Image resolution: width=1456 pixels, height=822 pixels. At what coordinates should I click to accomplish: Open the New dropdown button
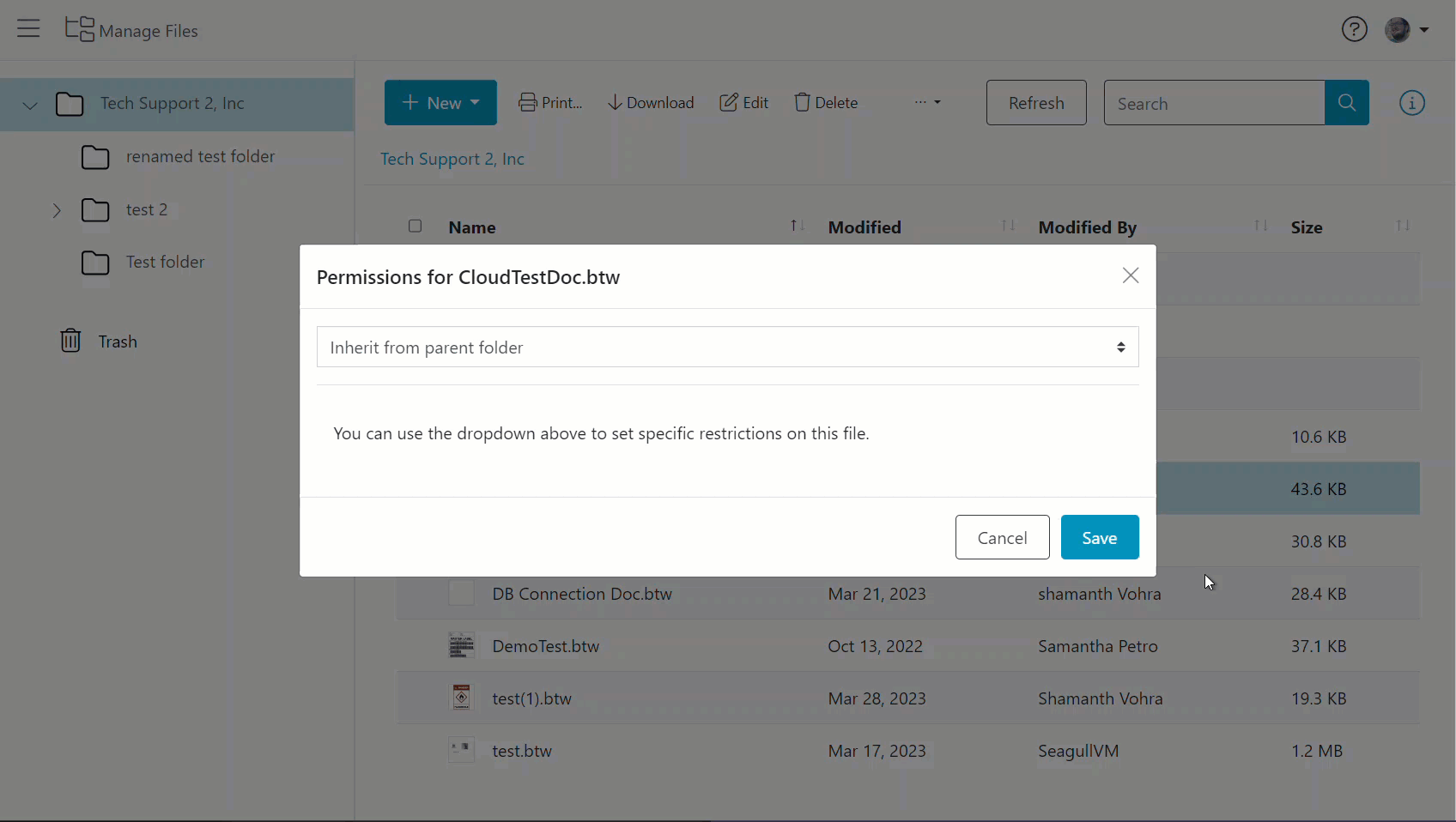(440, 103)
